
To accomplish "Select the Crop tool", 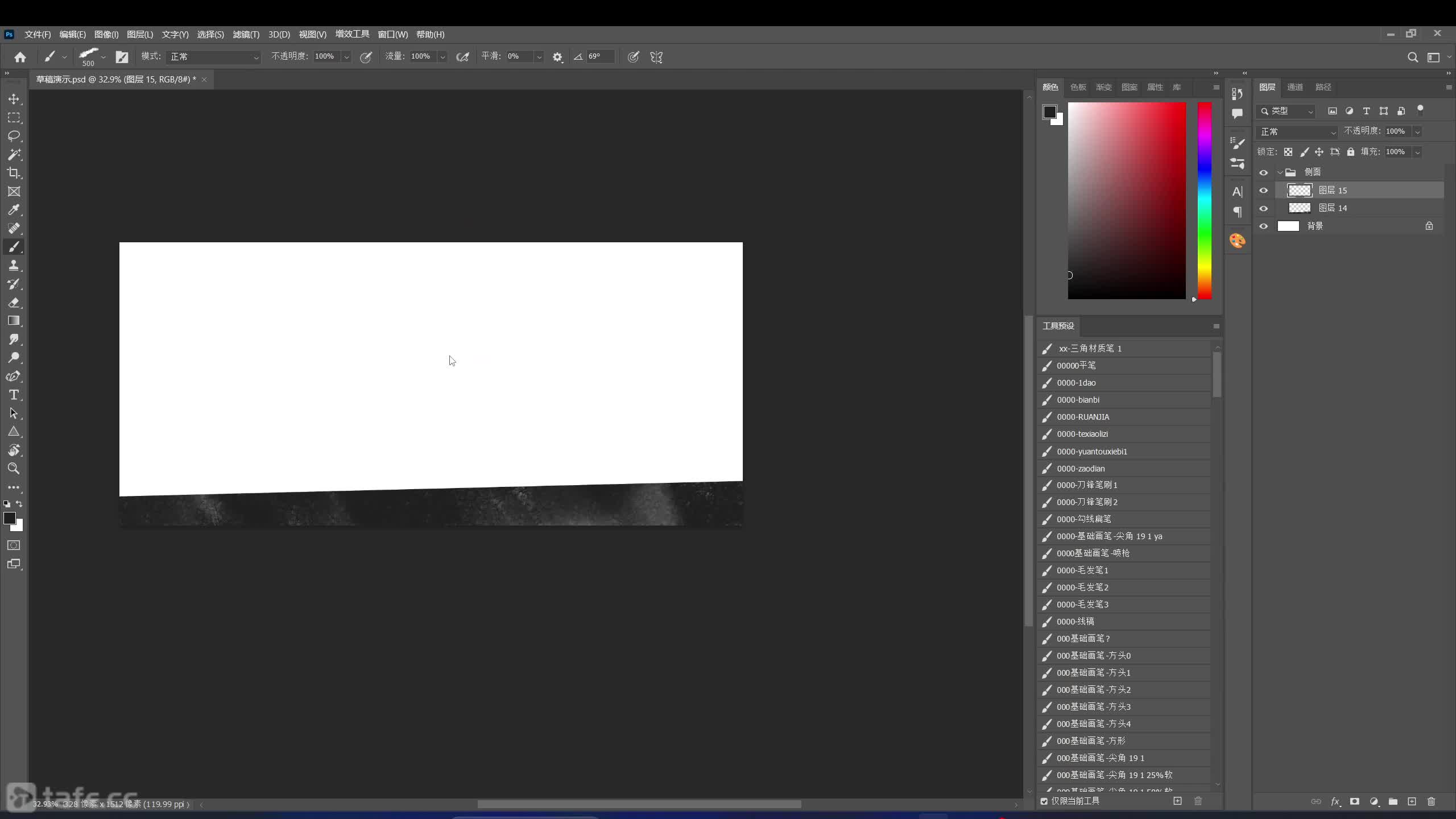I will click(14, 173).
